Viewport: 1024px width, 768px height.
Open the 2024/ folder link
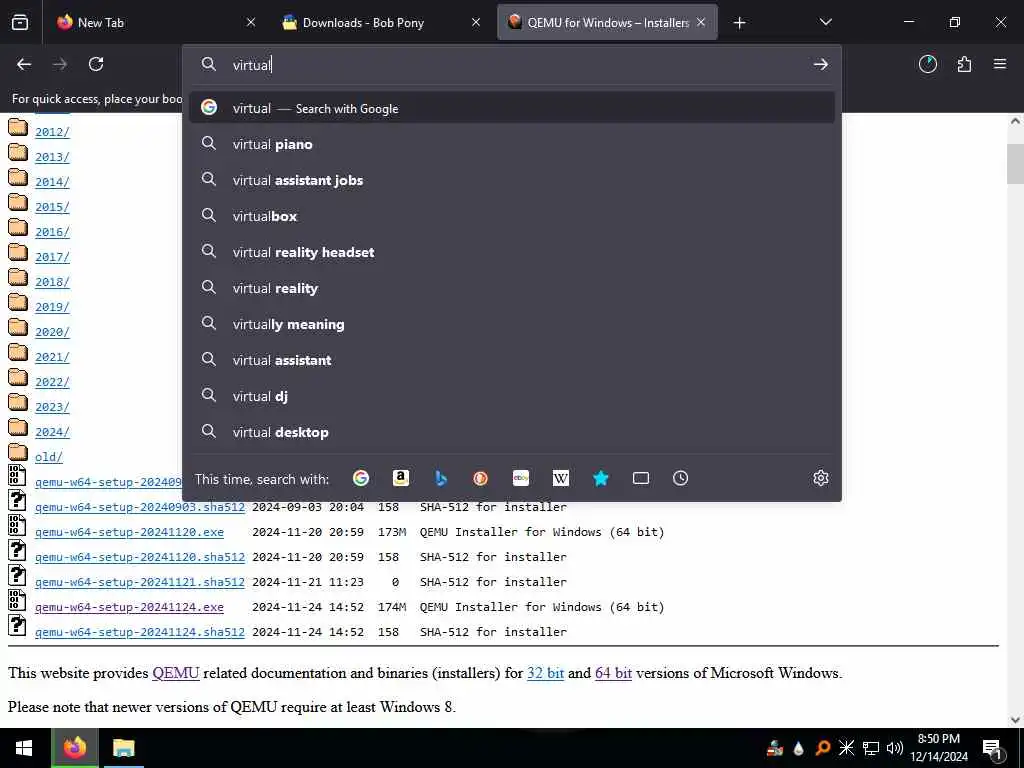pos(52,432)
